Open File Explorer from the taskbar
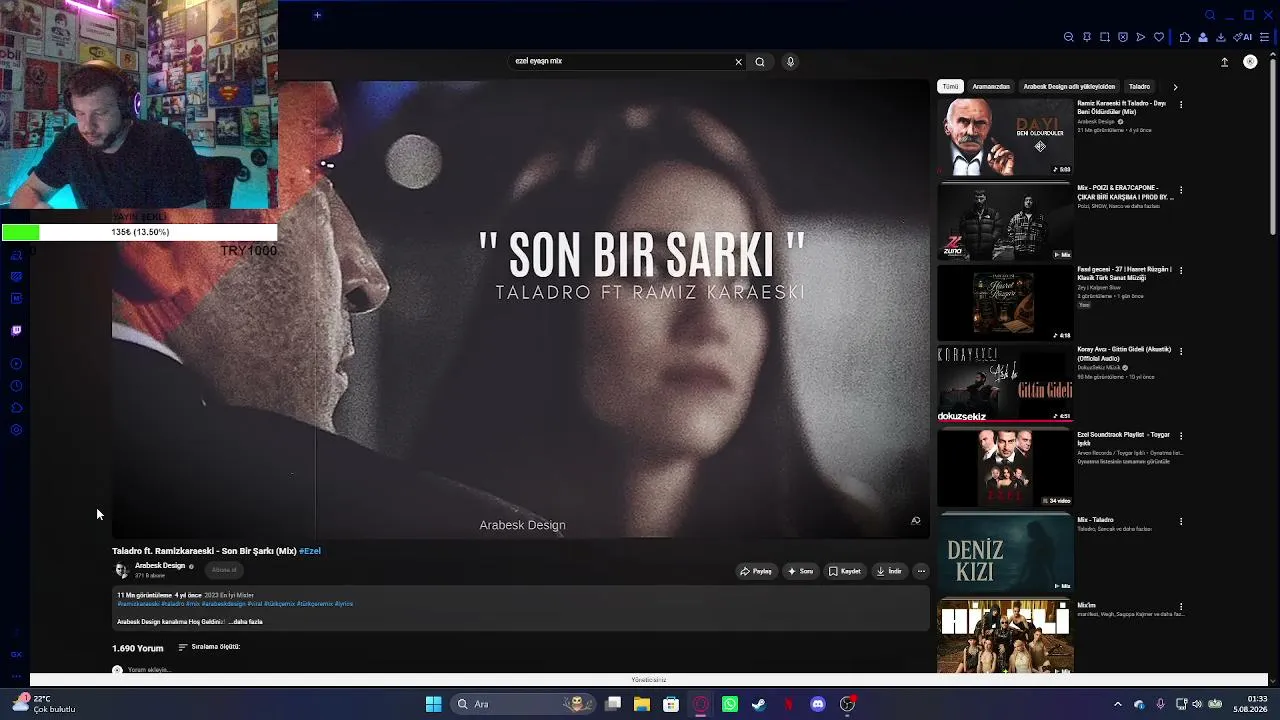Image resolution: width=1280 pixels, height=720 pixels. (642, 704)
